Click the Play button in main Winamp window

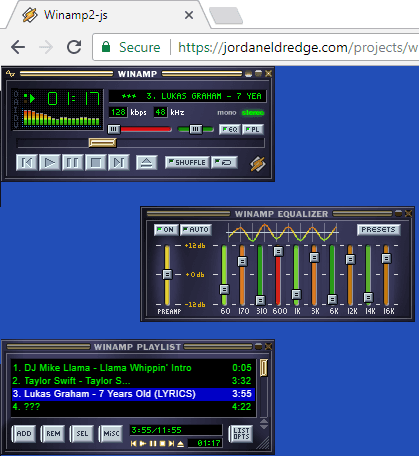point(50,163)
